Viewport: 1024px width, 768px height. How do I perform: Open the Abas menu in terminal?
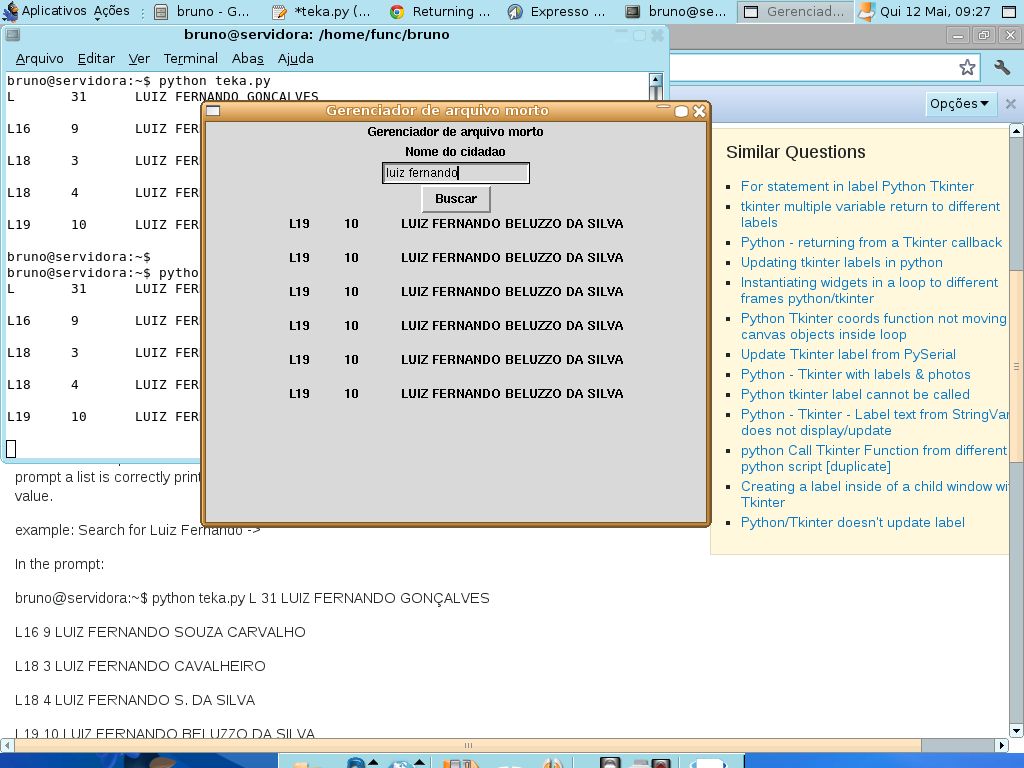point(248,59)
